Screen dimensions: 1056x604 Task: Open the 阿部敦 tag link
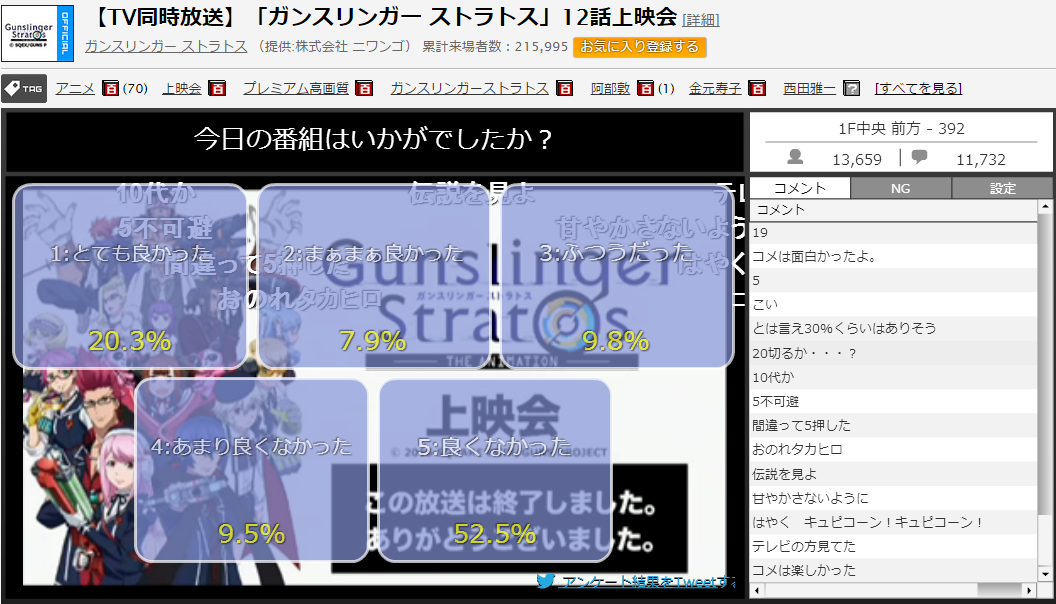coord(610,88)
